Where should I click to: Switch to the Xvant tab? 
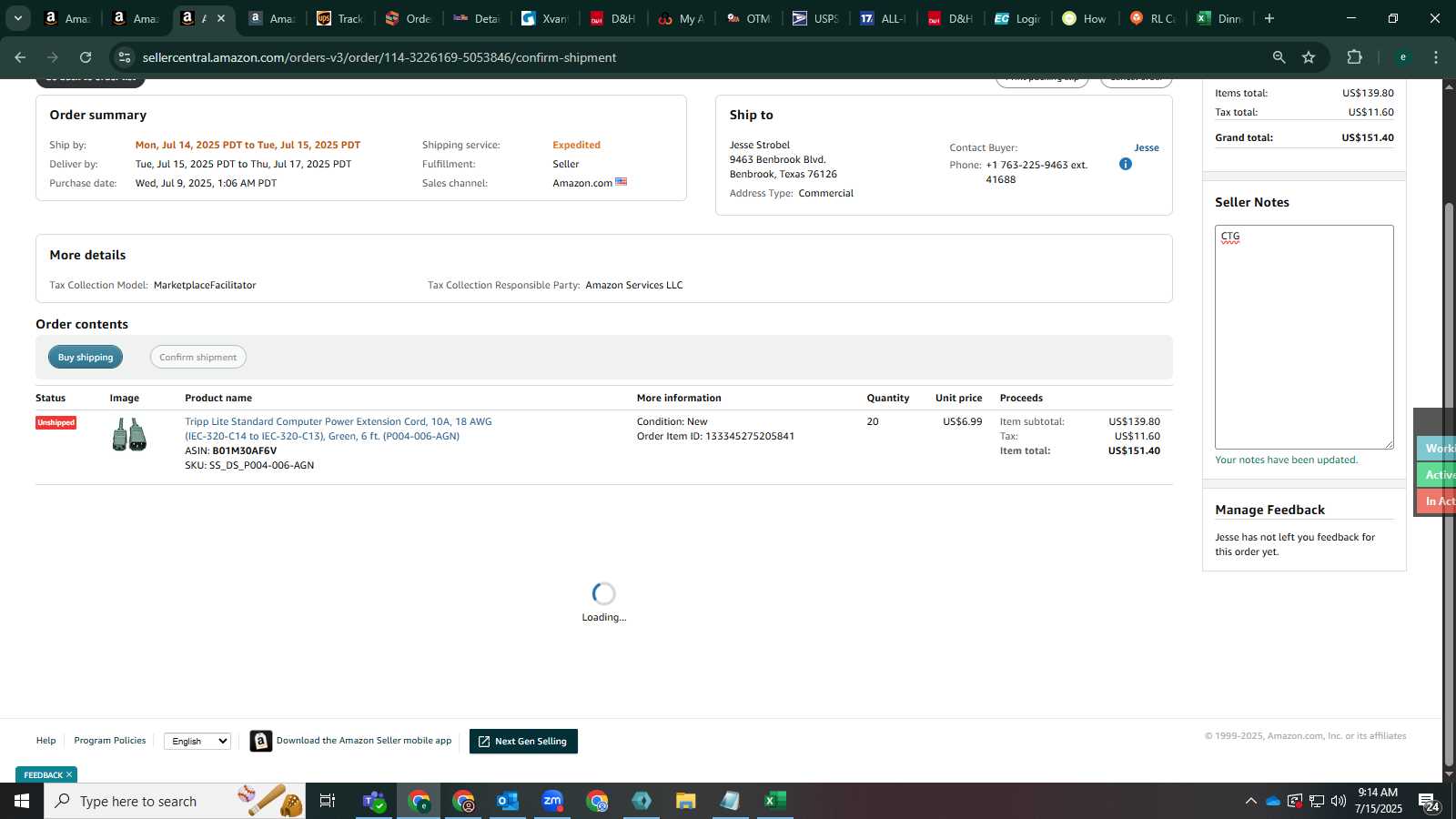point(544,18)
